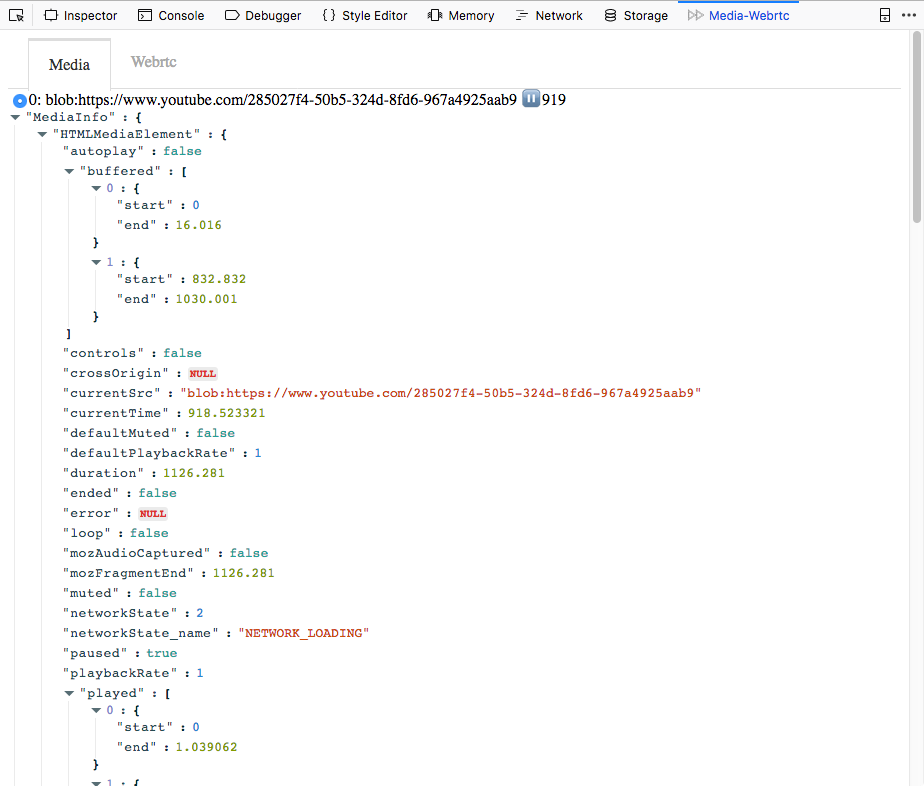924x786 pixels.
Task: Collapse the buffered array
Action: pyautogui.click(x=69, y=171)
